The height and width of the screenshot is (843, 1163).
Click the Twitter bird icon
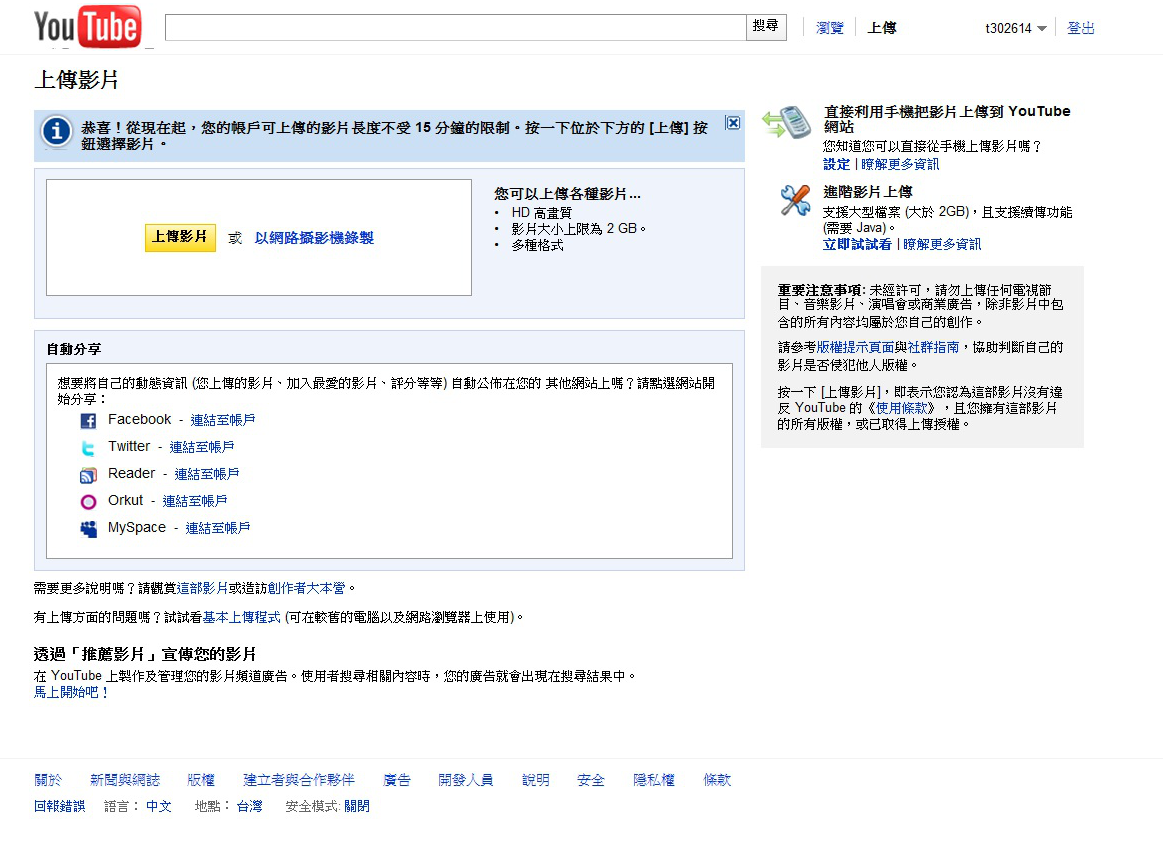[88, 448]
